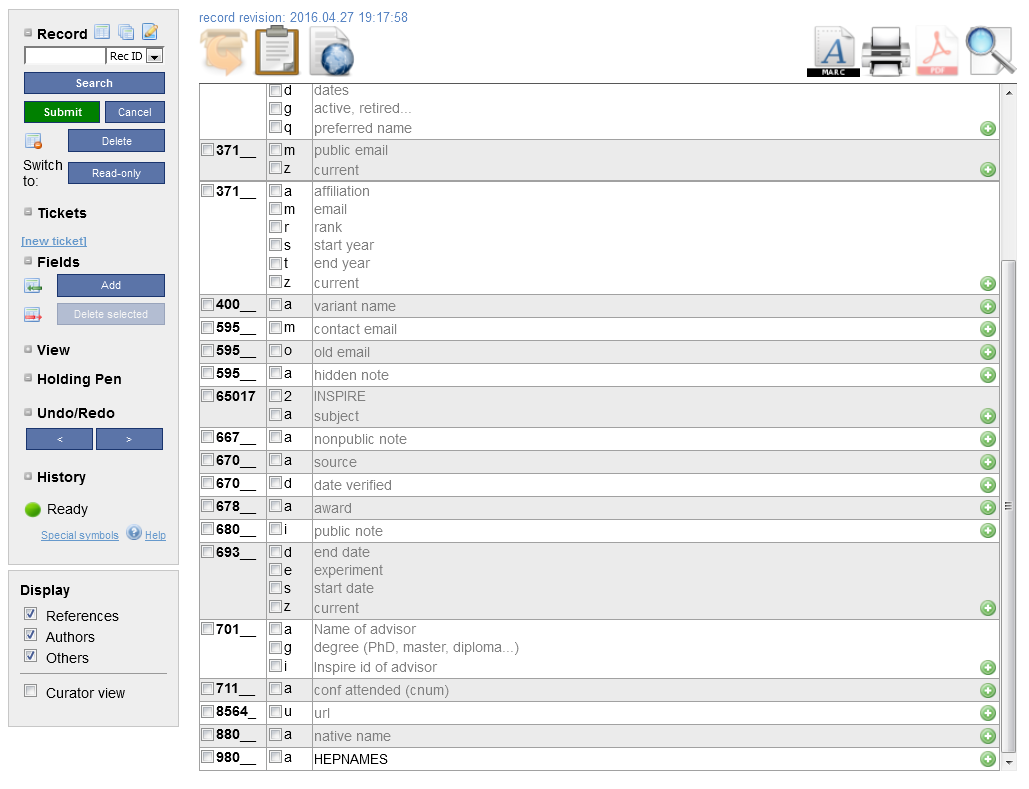This screenshot has width=1029, height=789.
Task: Click the Add field button
Action: (111, 286)
